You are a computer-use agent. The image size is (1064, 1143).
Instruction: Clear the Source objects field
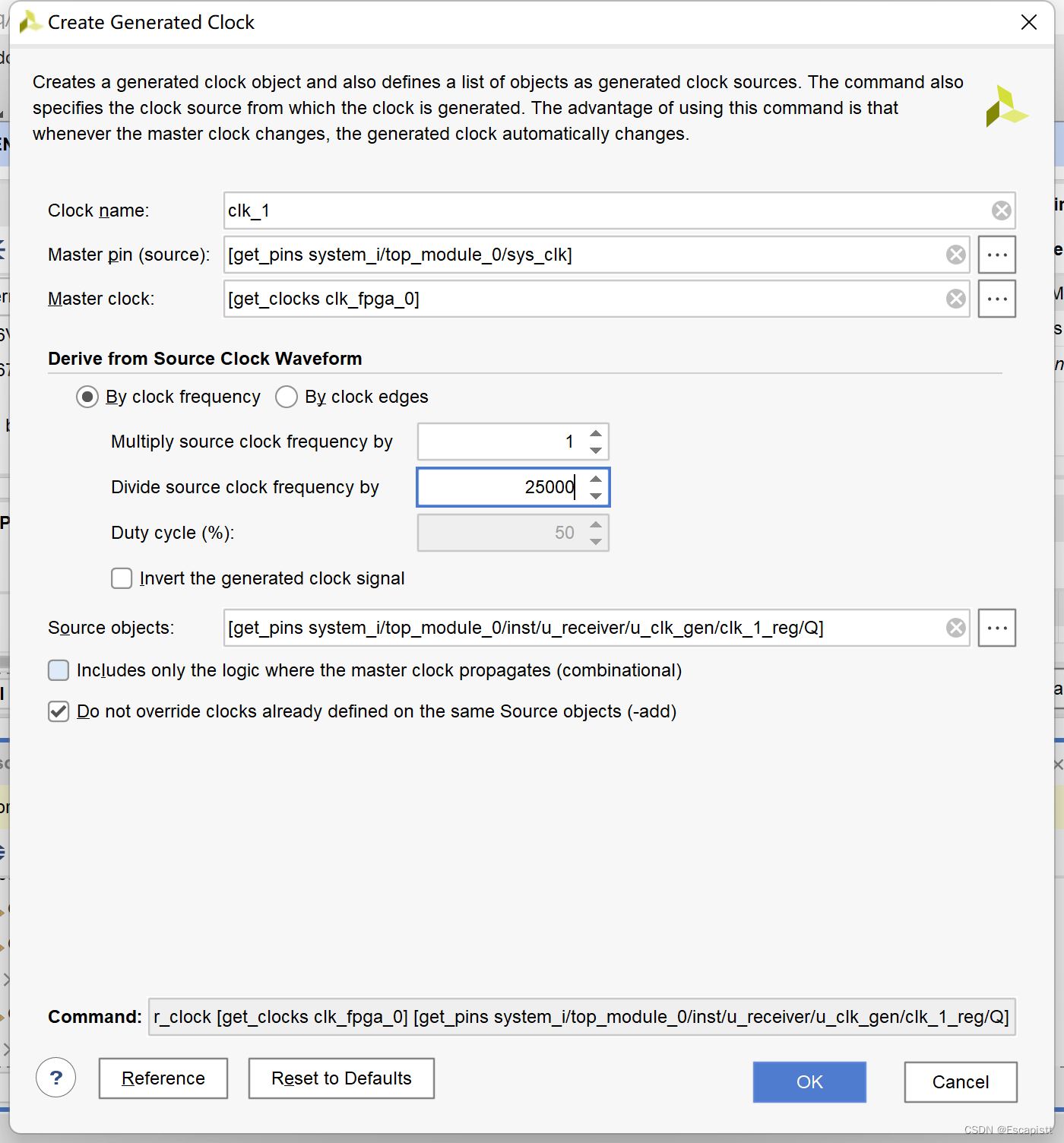point(955,628)
